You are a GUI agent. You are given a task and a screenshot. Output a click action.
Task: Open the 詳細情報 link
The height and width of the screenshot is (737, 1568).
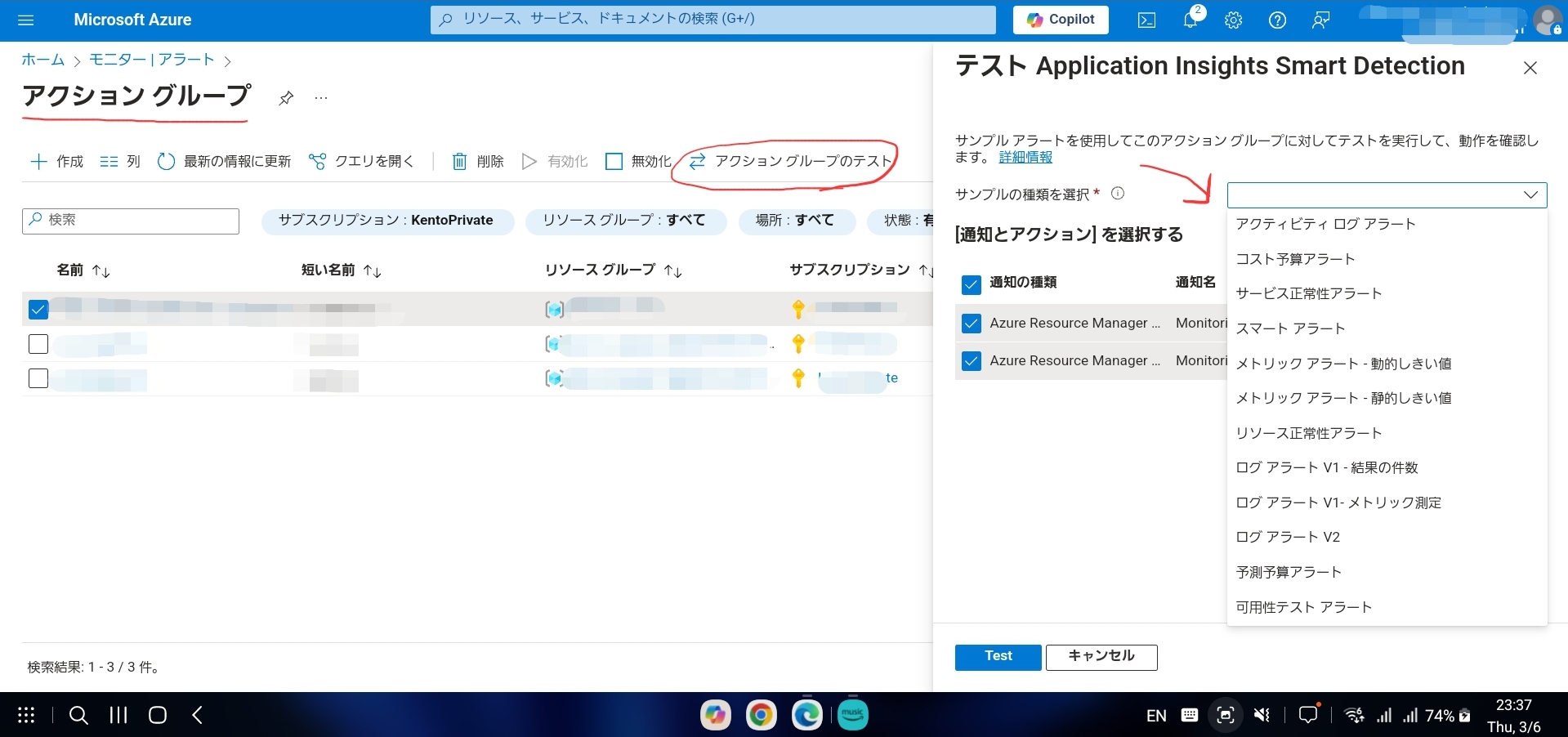pos(1025,157)
